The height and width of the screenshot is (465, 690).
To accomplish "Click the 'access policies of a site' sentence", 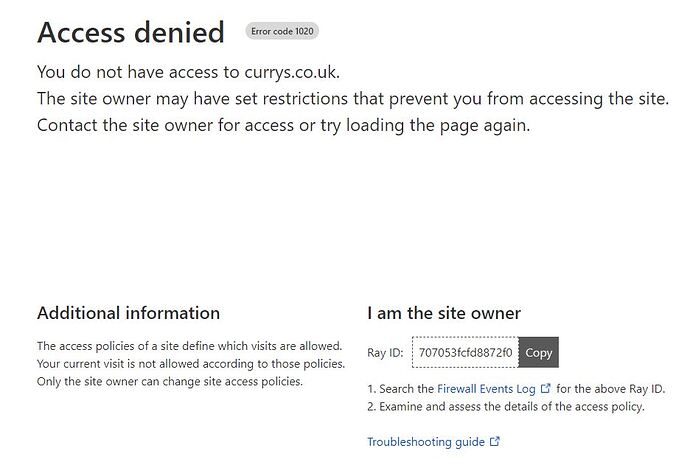I will 189,345.
